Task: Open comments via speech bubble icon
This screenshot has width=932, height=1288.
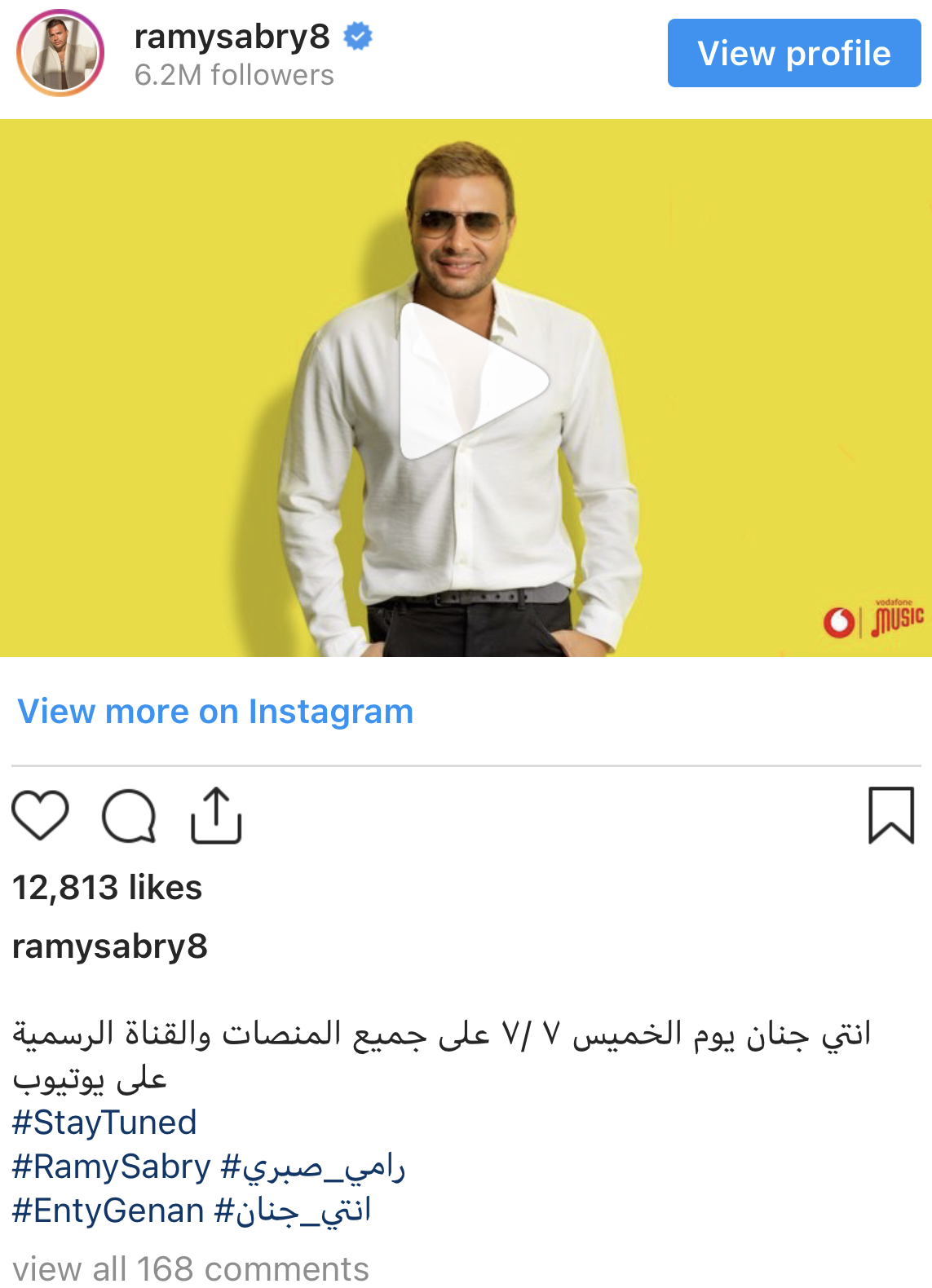Action: coord(129,815)
